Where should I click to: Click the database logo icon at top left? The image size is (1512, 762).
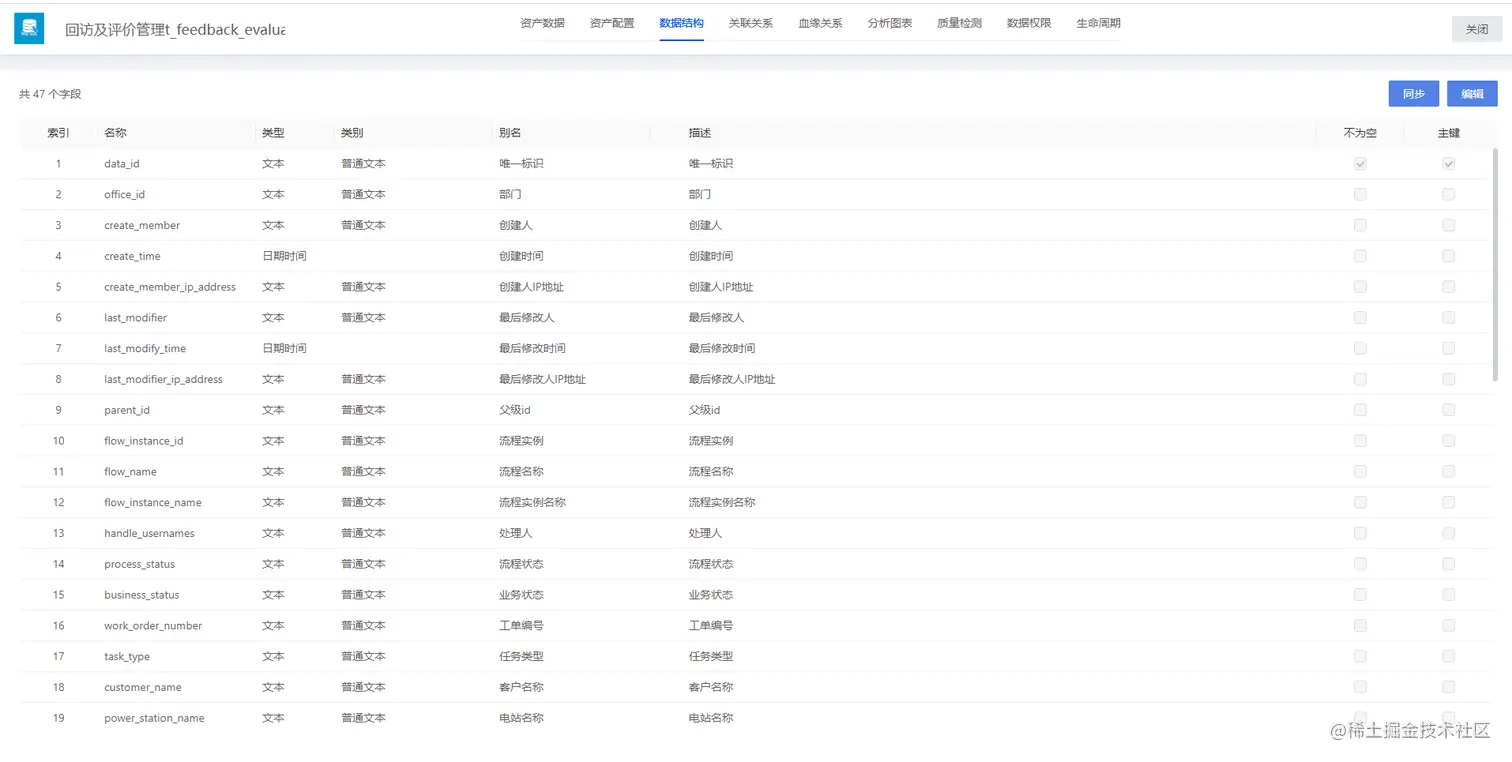coord(28,28)
